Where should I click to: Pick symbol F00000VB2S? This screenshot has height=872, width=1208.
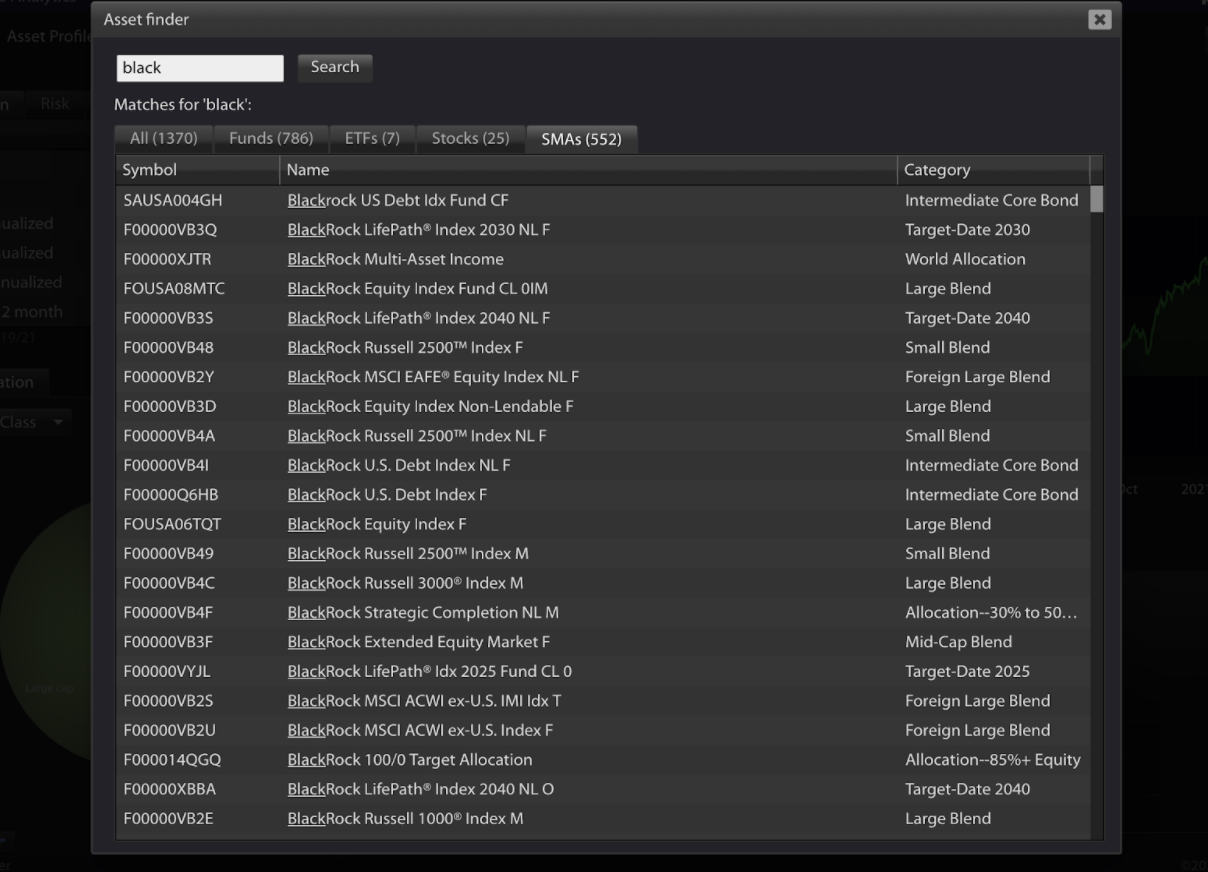pyautogui.click(x=168, y=701)
